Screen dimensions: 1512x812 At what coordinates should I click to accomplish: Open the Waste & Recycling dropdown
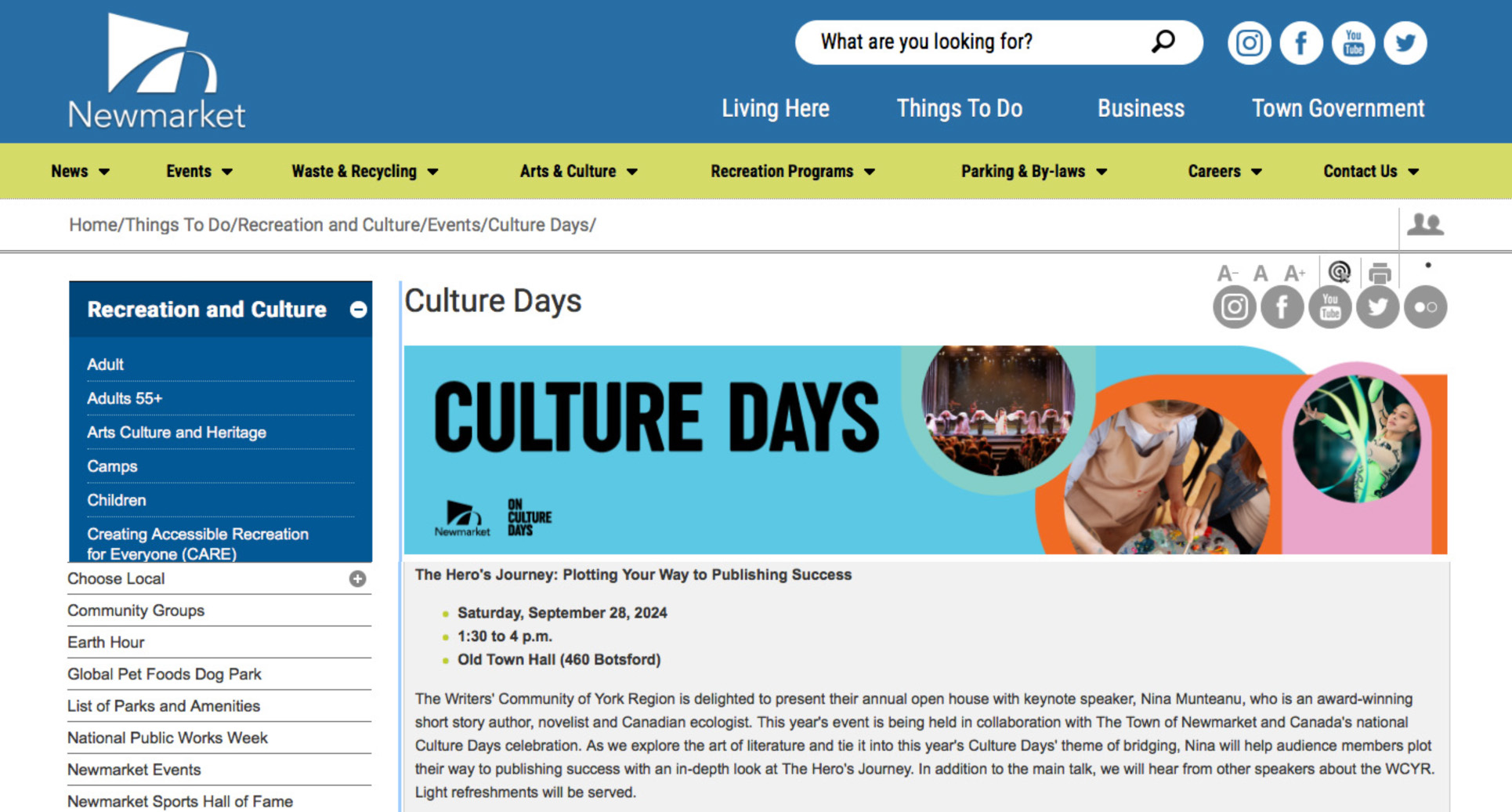364,171
